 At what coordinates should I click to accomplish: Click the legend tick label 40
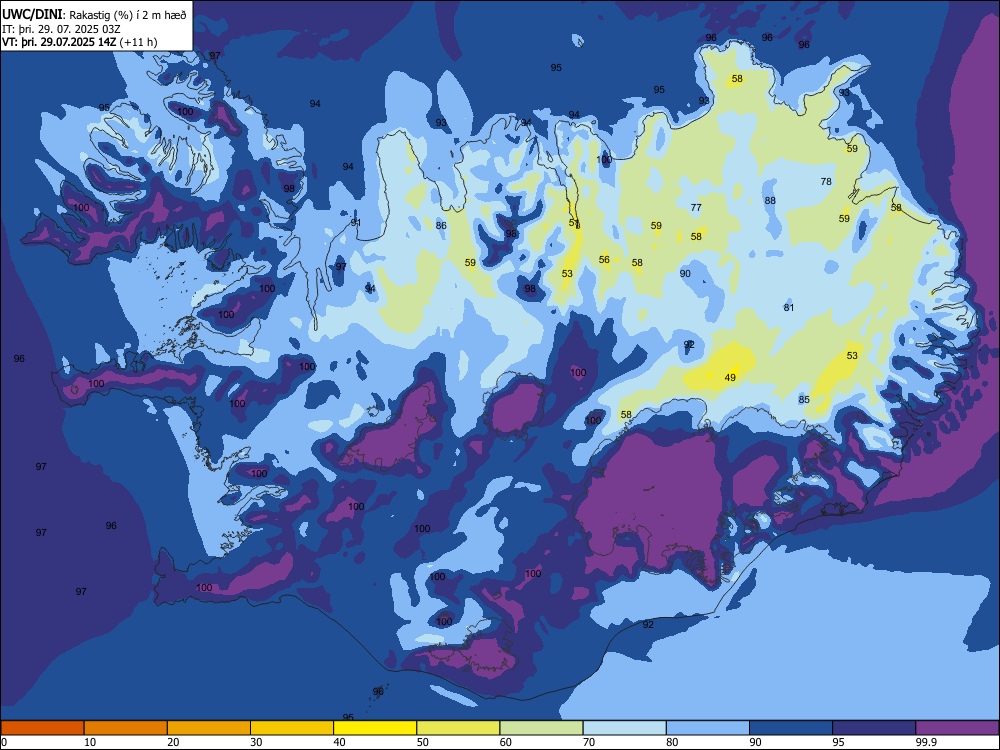tap(340, 742)
